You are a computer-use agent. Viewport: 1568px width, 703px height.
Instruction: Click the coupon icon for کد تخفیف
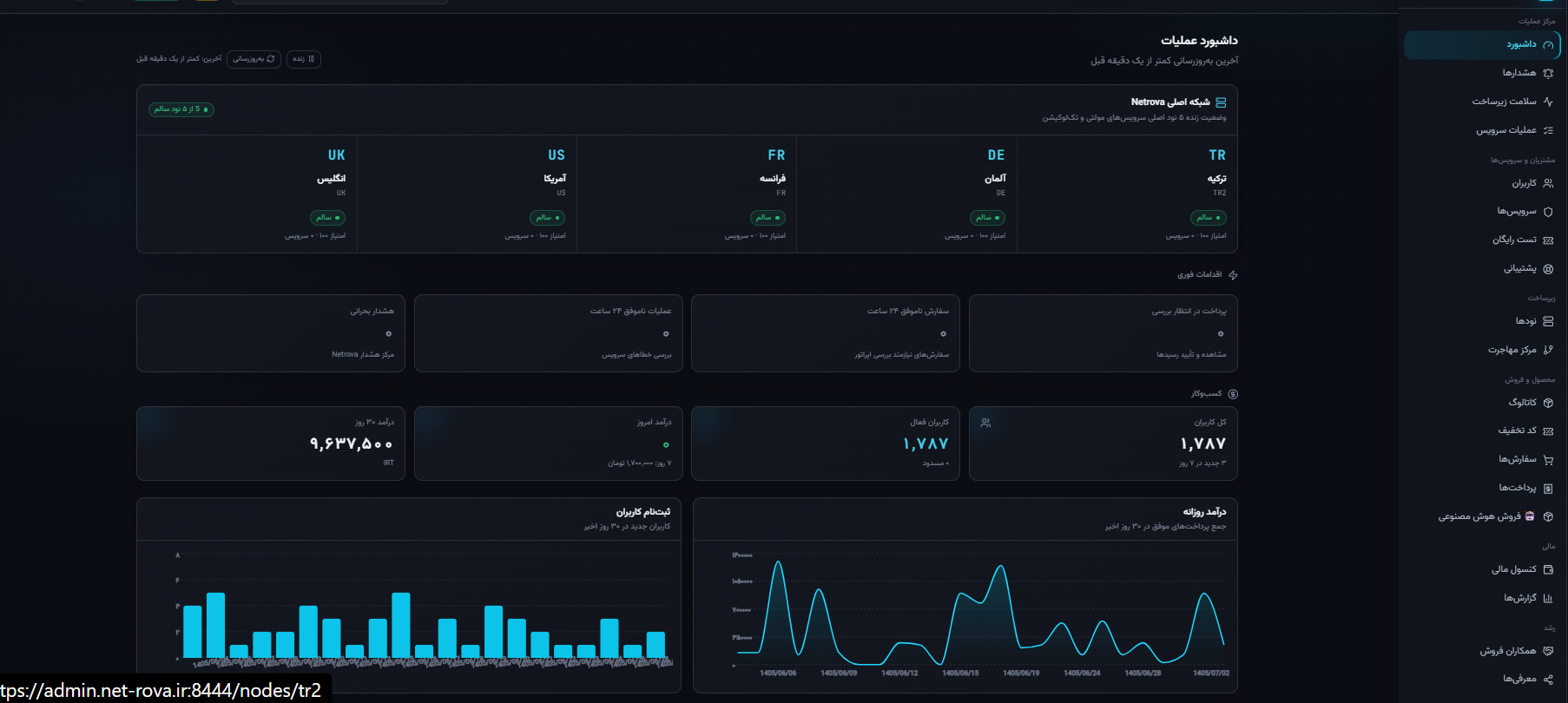point(1548,431)
